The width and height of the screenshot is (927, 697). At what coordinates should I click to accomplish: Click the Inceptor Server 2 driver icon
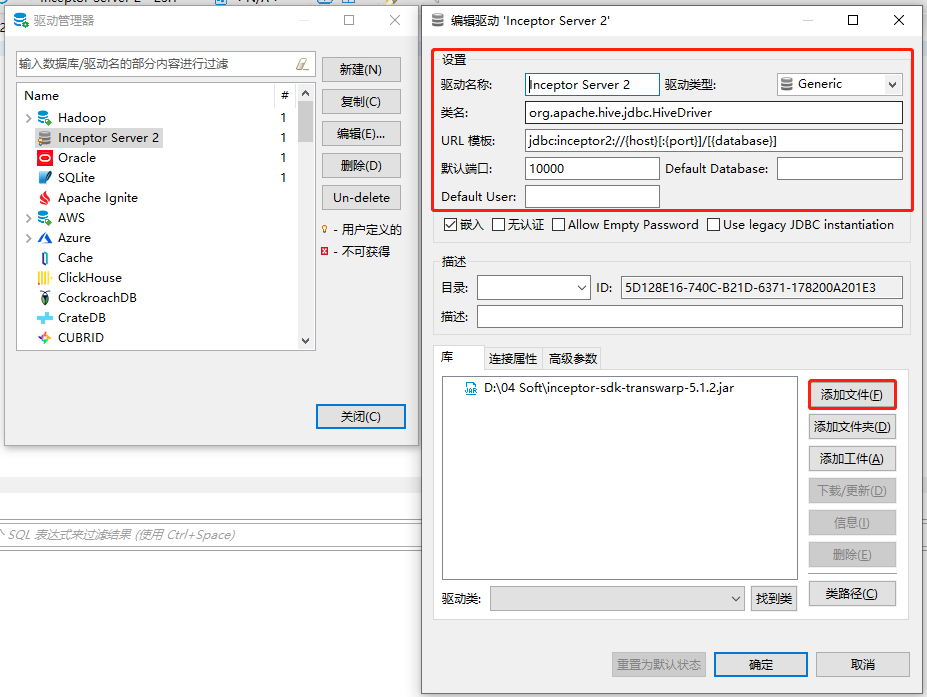tap(44, 138)
